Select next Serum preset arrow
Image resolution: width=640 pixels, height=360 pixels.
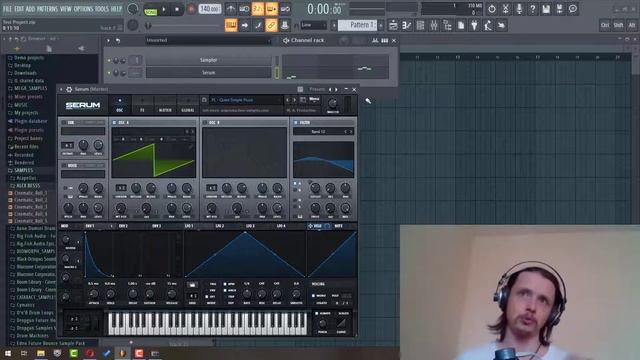(295, 100)
